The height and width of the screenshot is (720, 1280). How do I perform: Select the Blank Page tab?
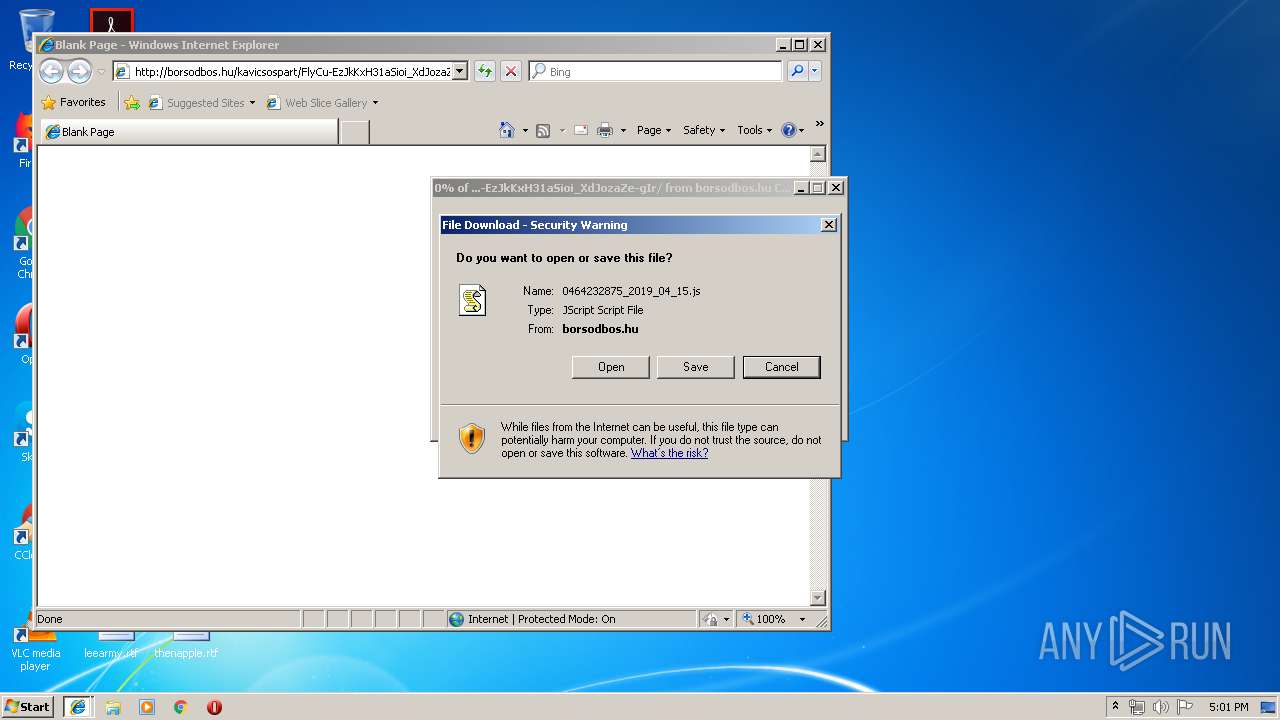pos(190,131)
